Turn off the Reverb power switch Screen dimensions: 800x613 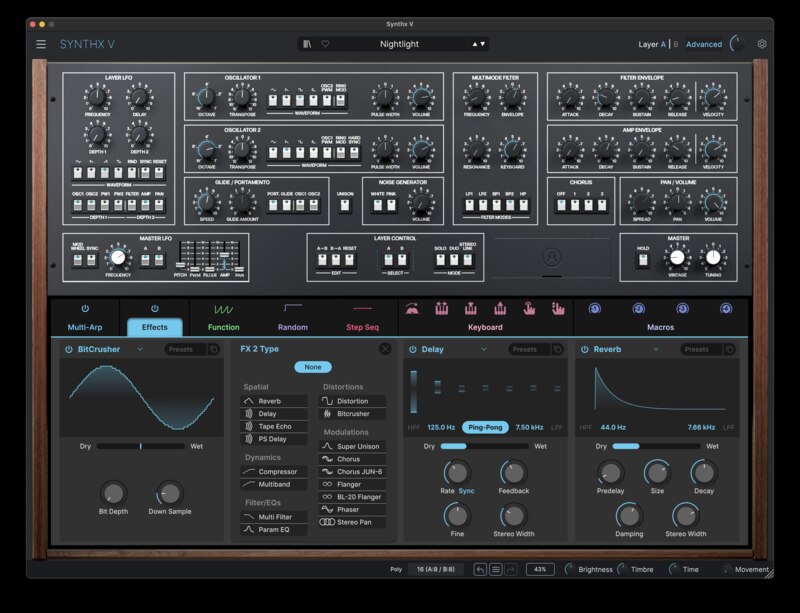coord(585,350)
